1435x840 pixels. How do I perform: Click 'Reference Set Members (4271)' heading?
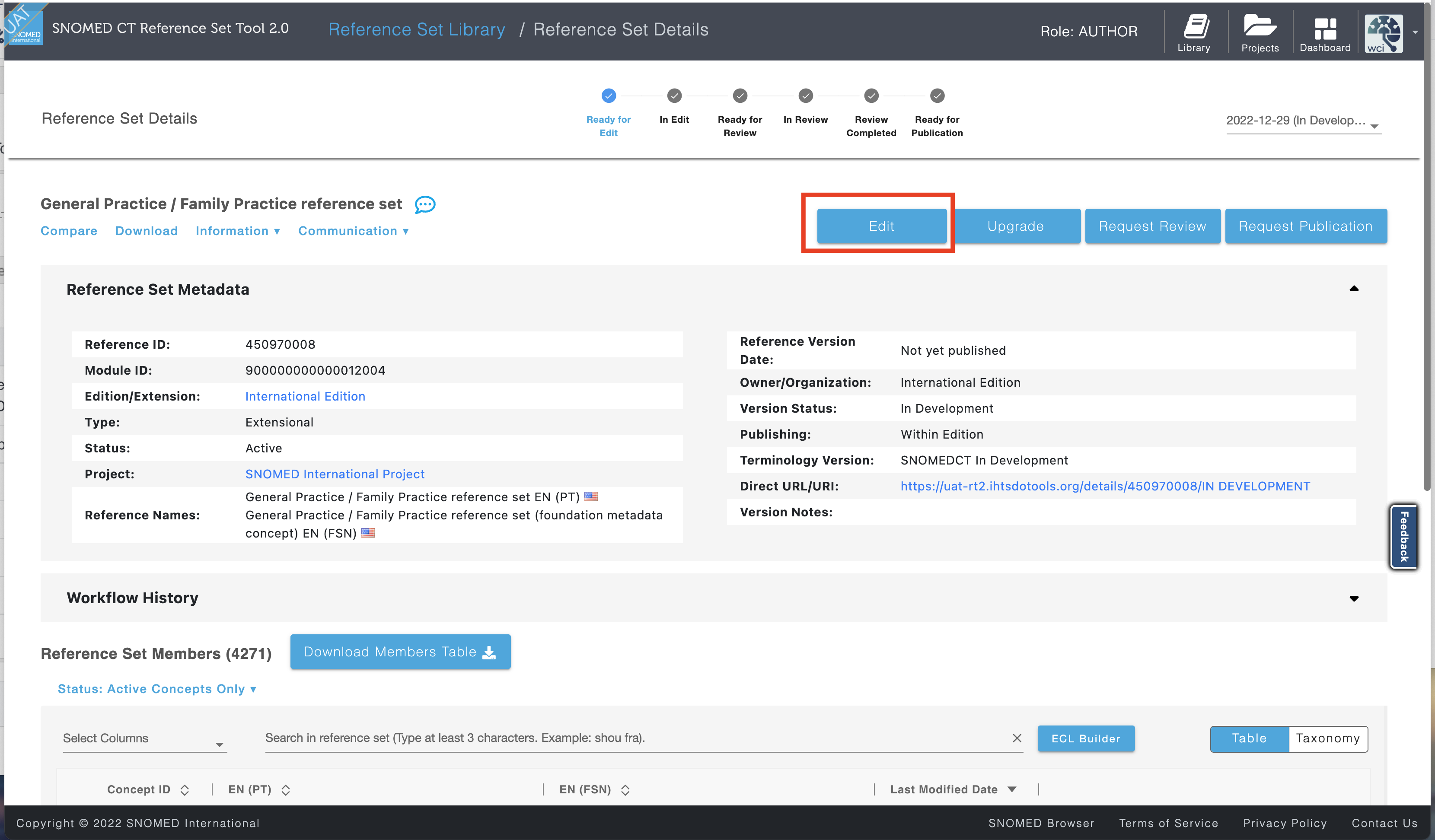click(x=156, y=653)
